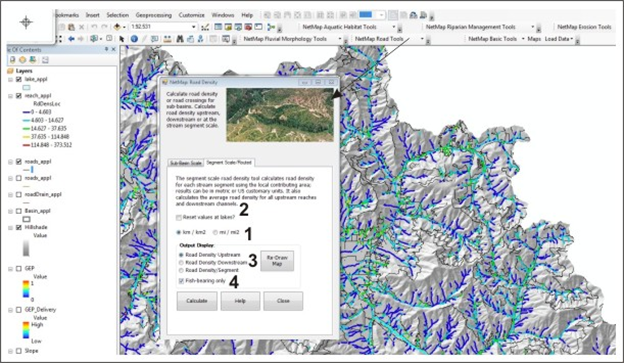The image size is (624, 363).
Task: Check the GEP layer
Action: (x=19, y=268)
